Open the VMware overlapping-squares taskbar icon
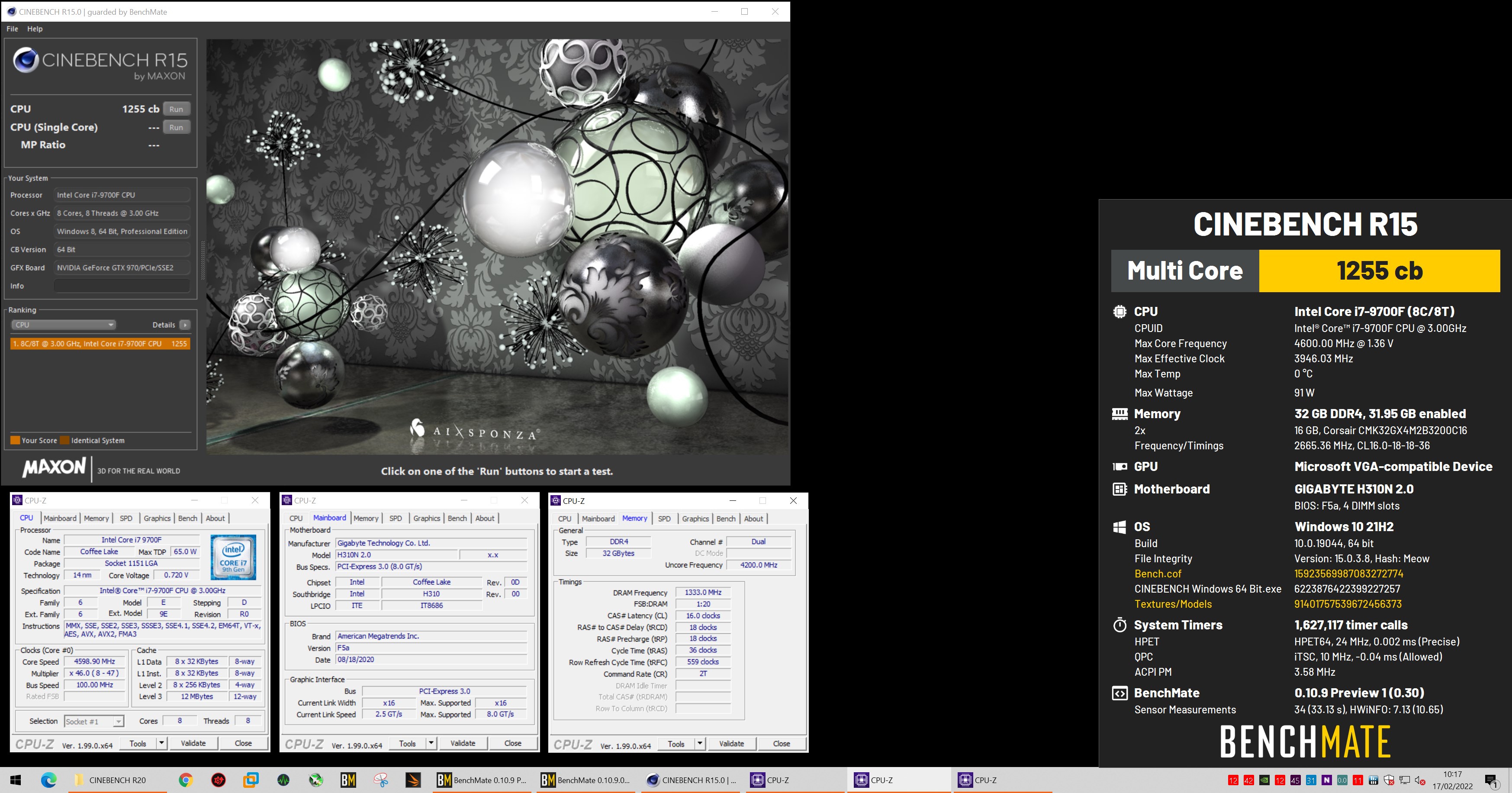This screenshot has height=793, width=1512. click(x=251, y=780)
